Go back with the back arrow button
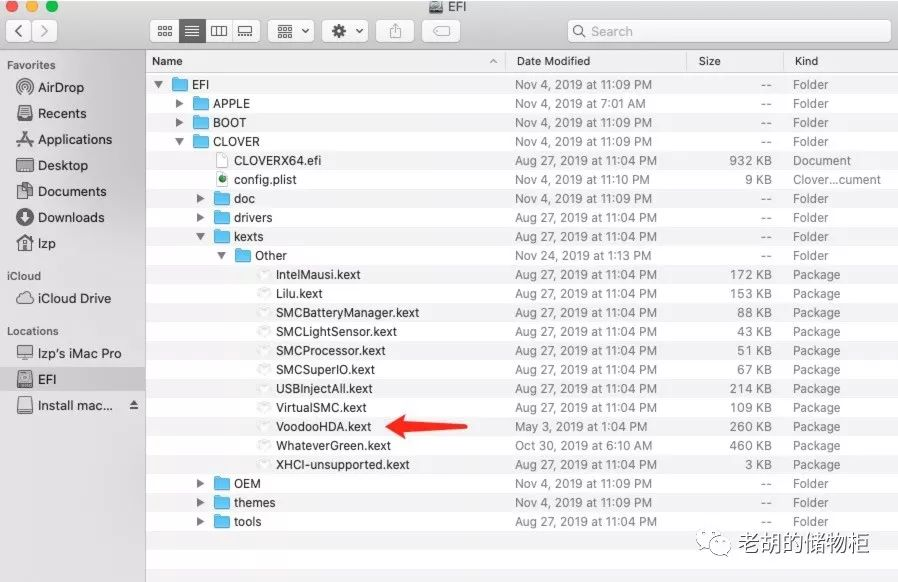This screenshot has width=898, height=582. (x=19, y=31)
